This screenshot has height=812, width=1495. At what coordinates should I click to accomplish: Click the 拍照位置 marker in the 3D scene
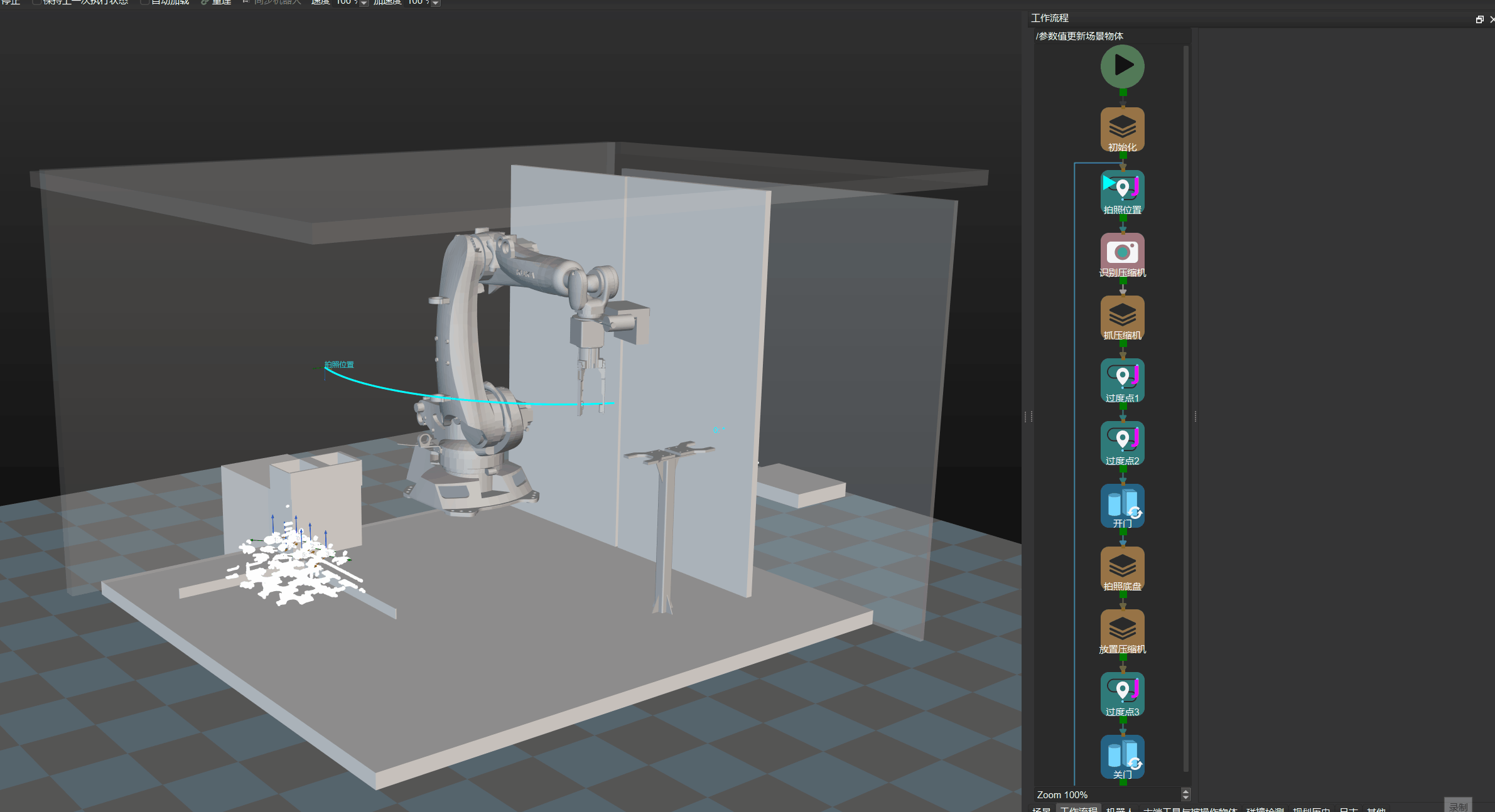click(x=340, y=365)
